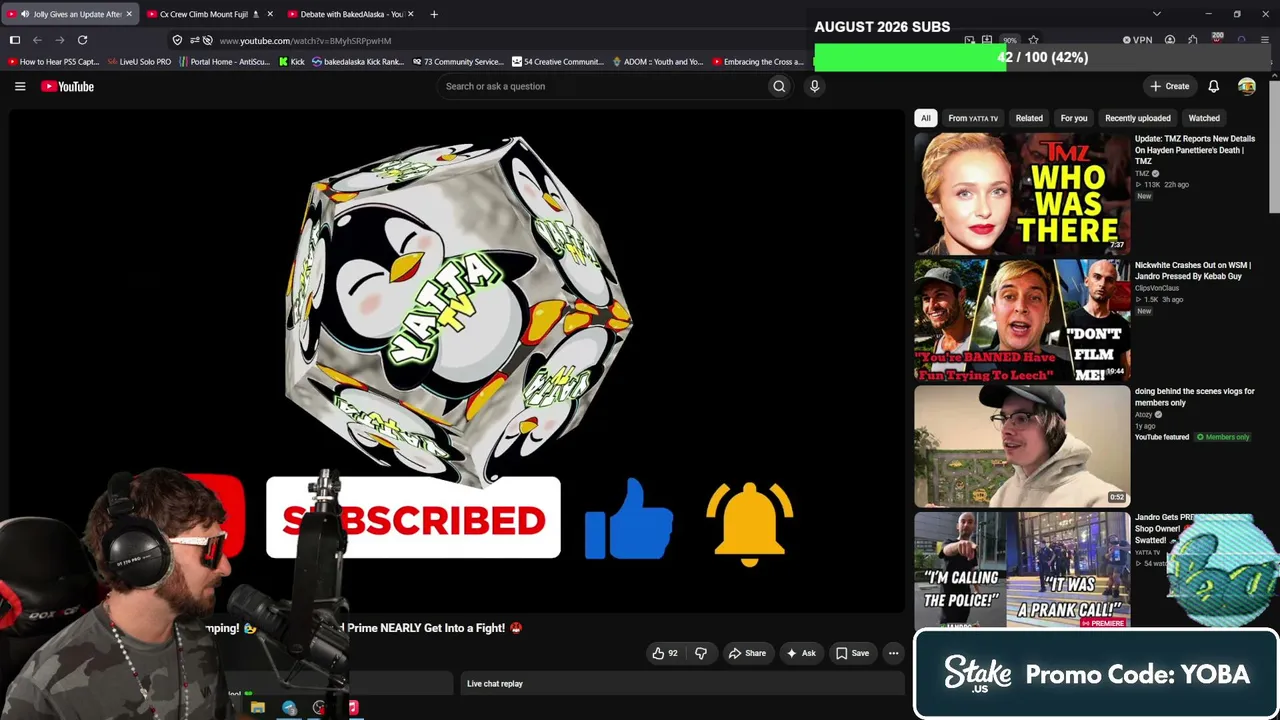Open the 73 Community Service bookmark
This screenshot has width=1280, height=720.
[458, 62]
